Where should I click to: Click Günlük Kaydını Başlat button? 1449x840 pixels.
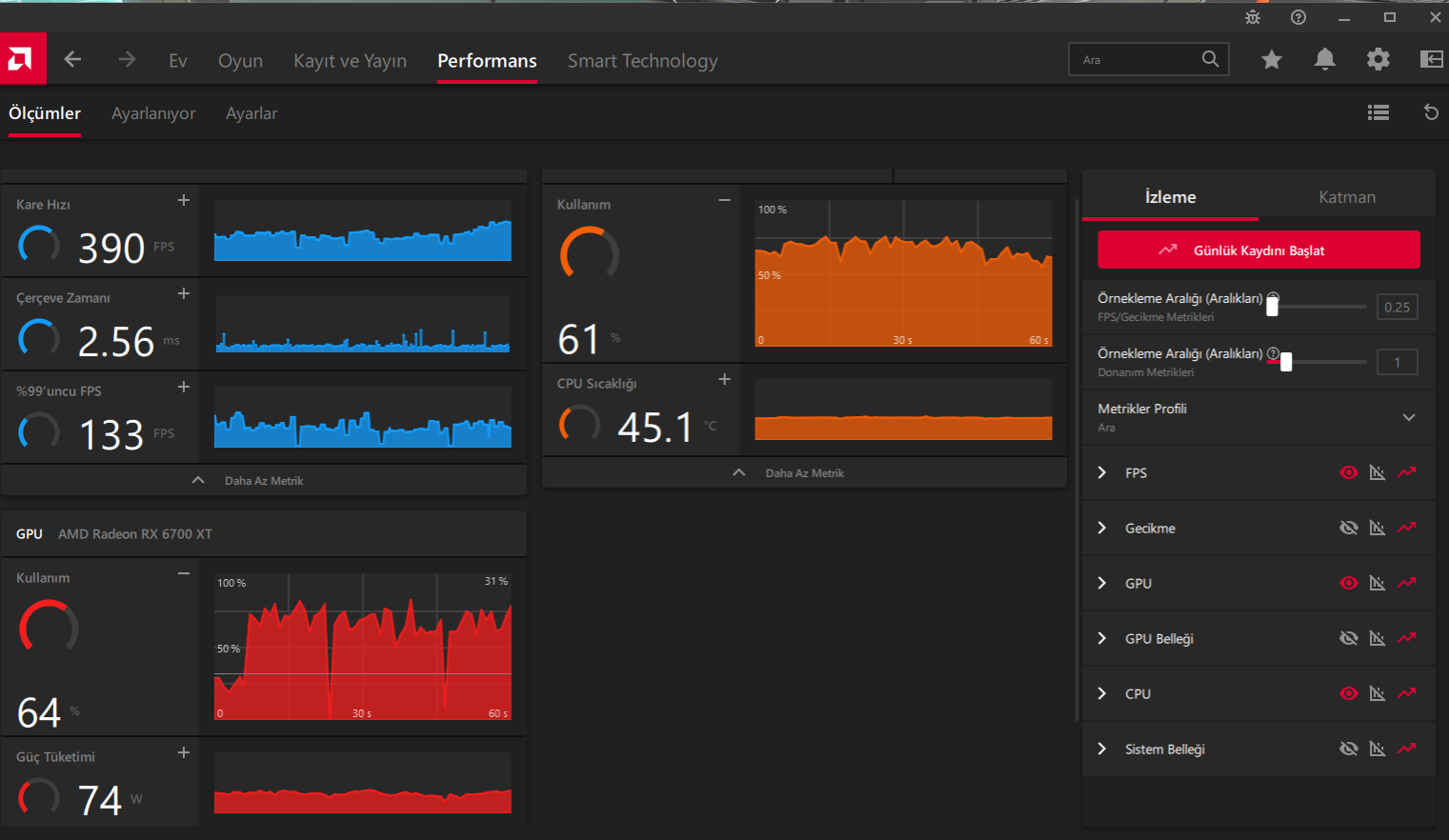tap(1258, 250)
